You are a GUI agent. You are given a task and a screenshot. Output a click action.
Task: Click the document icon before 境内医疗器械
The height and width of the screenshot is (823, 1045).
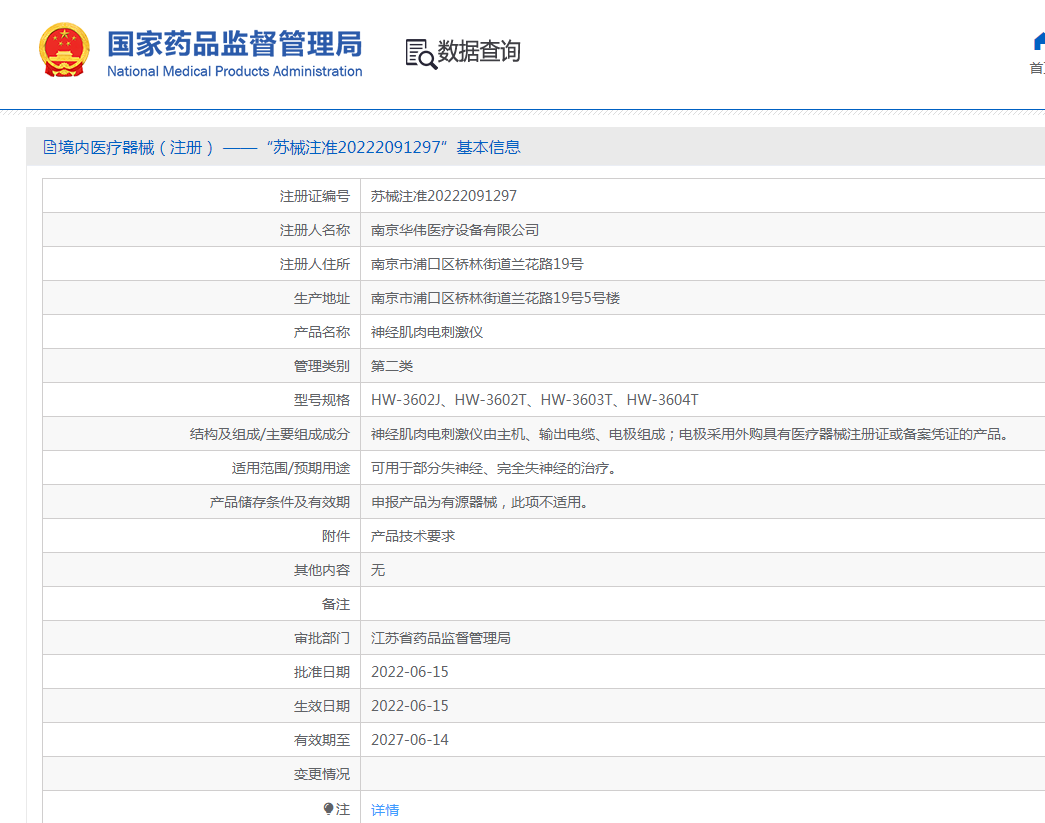click(50, 147)
